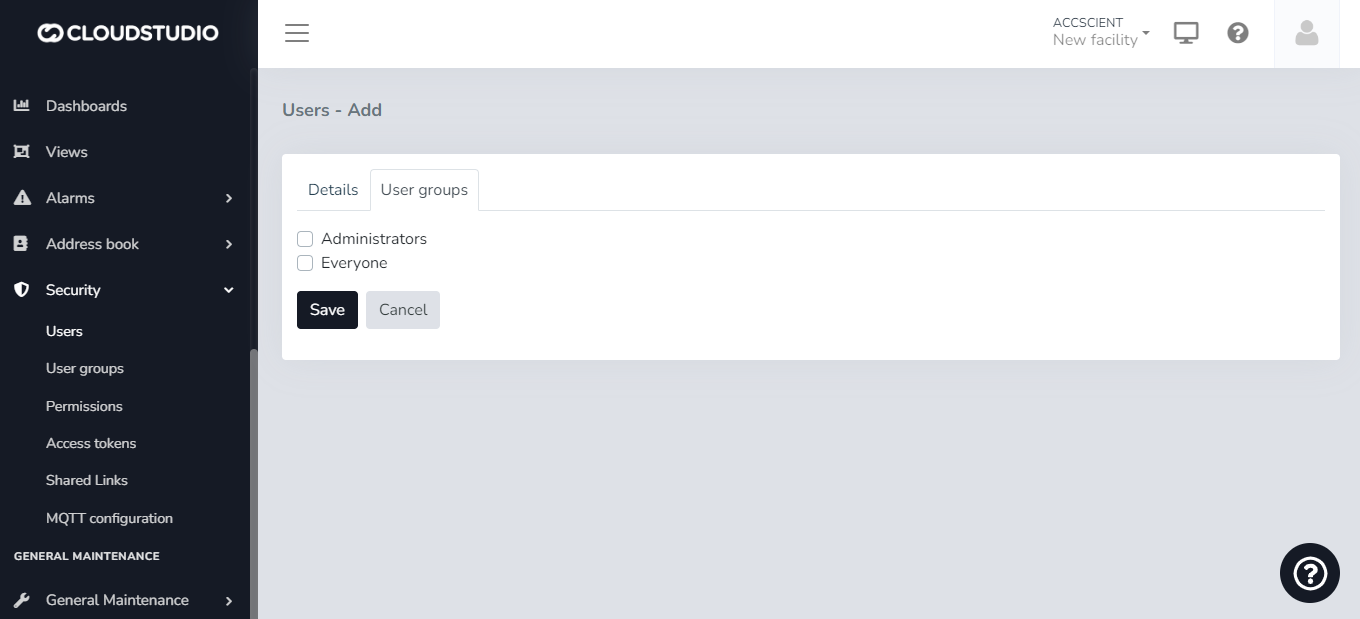Click the Alarms warning triangle icon
Image resolution: width=1360 pixels, height=619 pixels.
pyautogui.click(x=21, y=198)
